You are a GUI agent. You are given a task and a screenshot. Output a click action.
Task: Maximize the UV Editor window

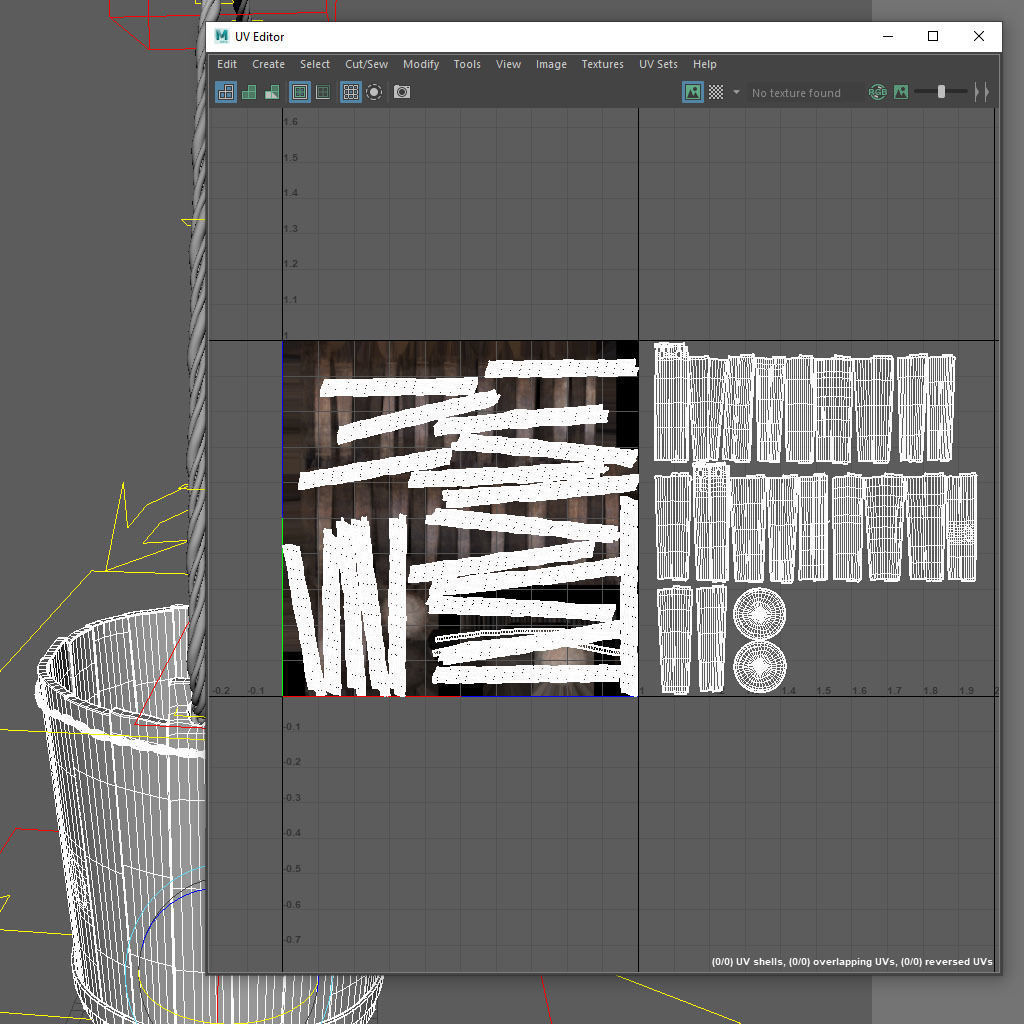[933, 37]
